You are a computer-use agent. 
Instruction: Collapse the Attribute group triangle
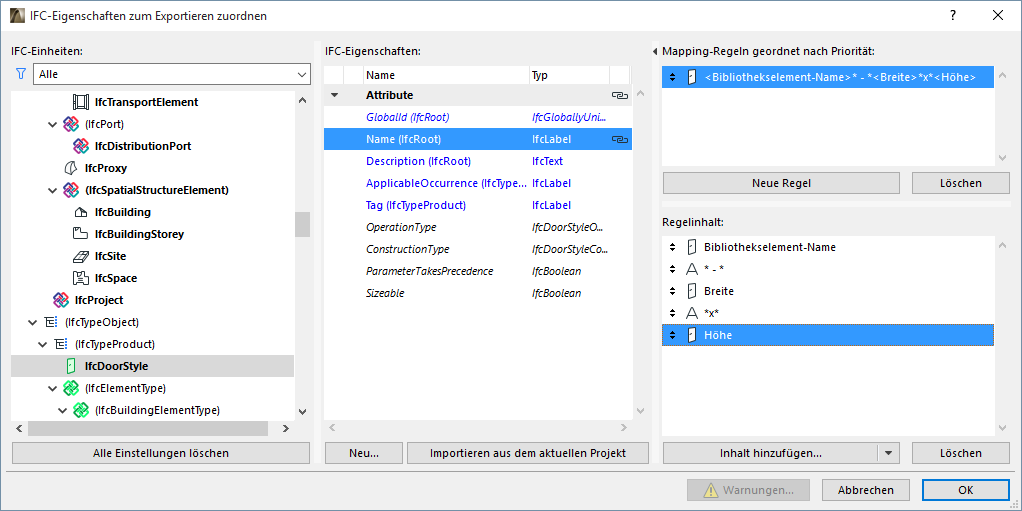tap(335, 96)
